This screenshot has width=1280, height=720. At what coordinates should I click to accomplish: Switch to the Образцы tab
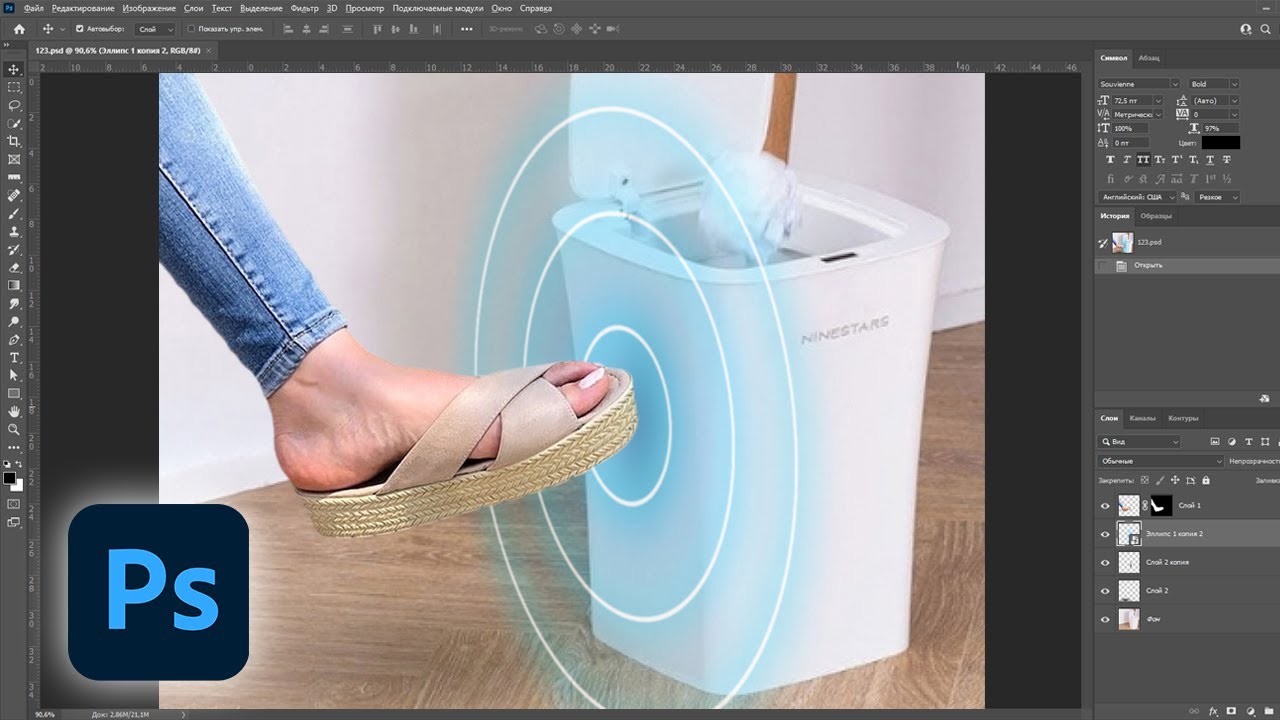pyautogui.click(x=1156, y=216)
